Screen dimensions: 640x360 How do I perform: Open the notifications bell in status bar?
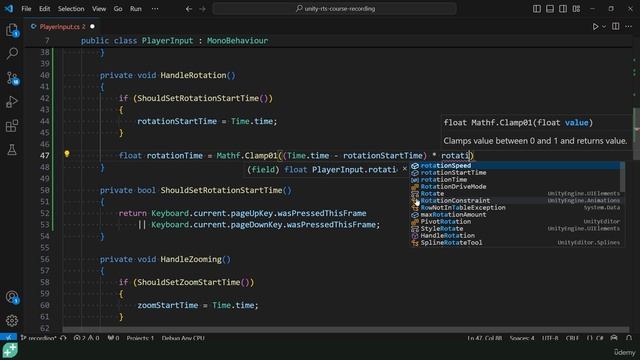629,338
